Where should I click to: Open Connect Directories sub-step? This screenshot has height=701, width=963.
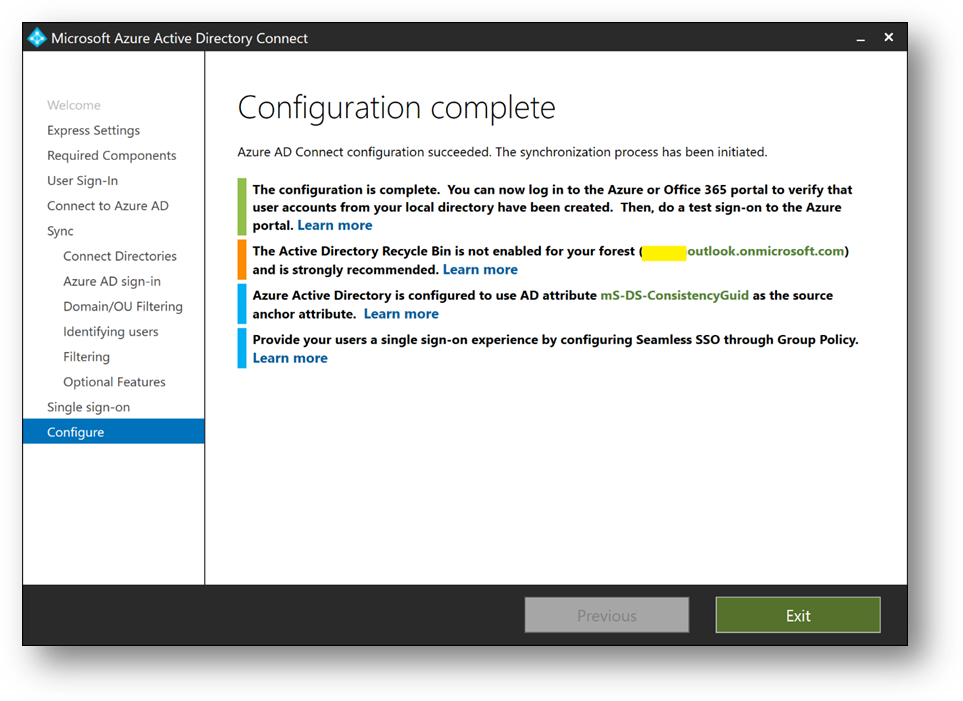[x=120, y=256]
